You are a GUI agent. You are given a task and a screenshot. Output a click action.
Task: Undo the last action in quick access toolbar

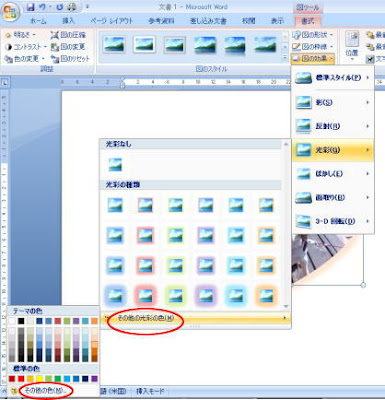(x=42, y=7)
